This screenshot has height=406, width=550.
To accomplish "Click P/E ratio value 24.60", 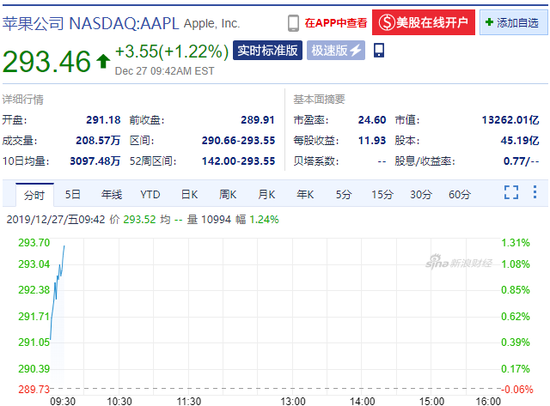I will (372, 120).
